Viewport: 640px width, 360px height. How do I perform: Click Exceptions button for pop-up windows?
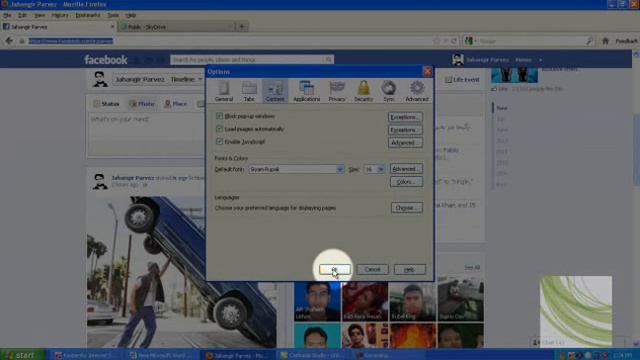coord(405,117)
